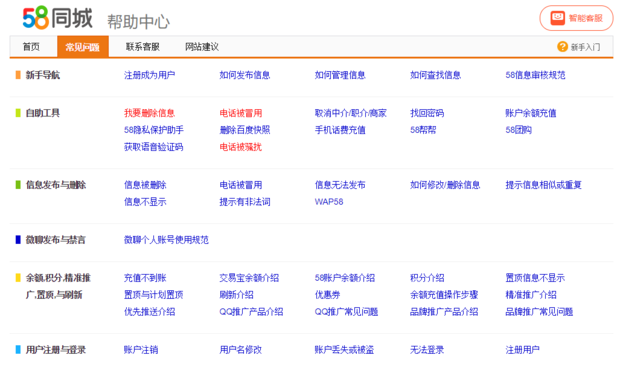Open QQ推广常见问题 link
The image size is (620, 367).
coord(346,312)
